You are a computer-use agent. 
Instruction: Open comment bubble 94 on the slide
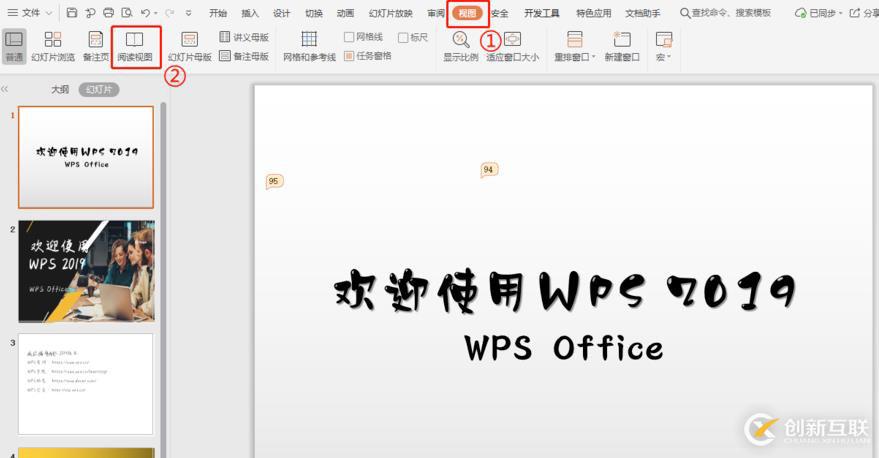click(489, 170)
